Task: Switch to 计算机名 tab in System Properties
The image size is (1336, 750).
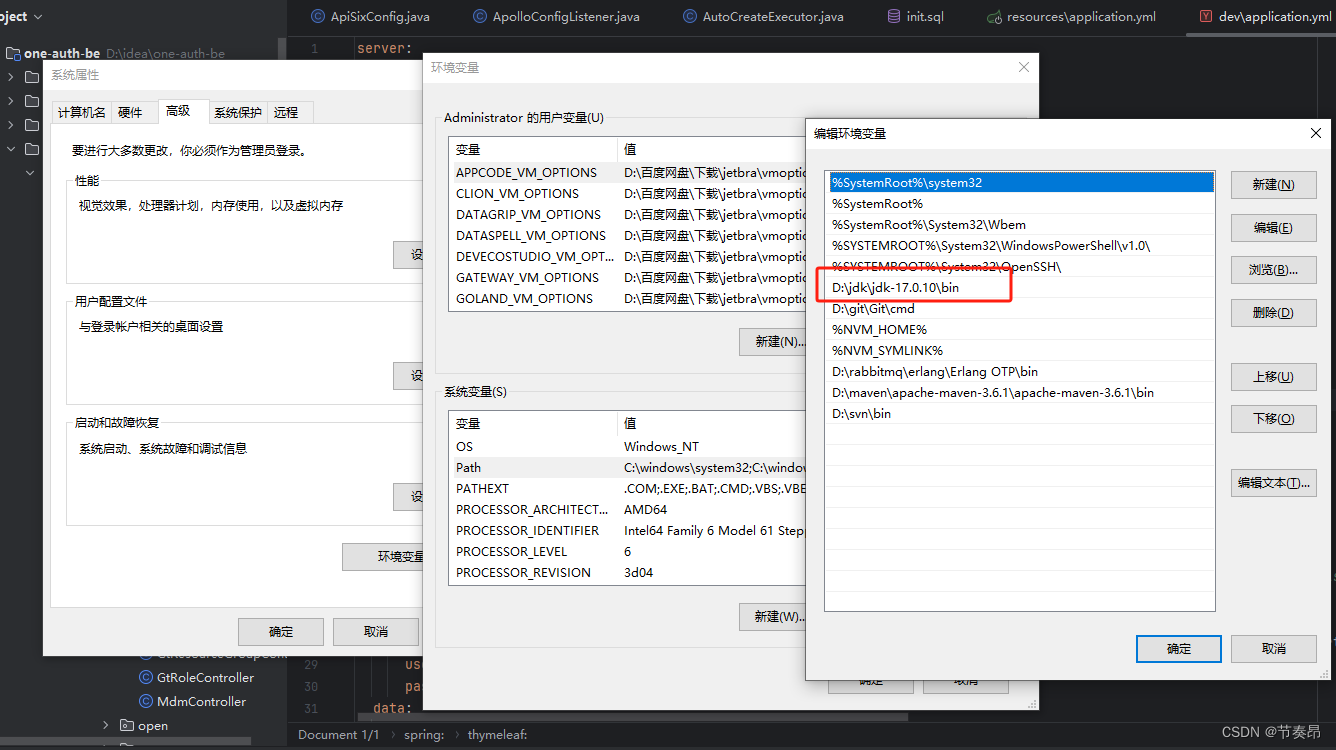Action: pyautogui.click(x=81, y=112)
